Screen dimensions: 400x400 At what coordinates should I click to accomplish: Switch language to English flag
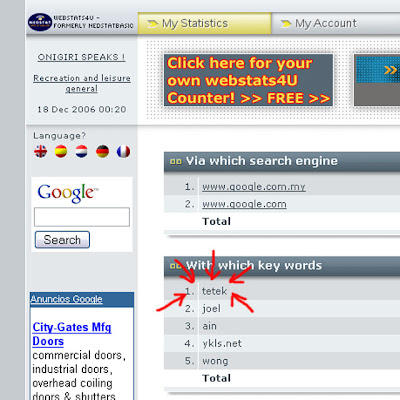pyautogui.click(x=40, y=152)
